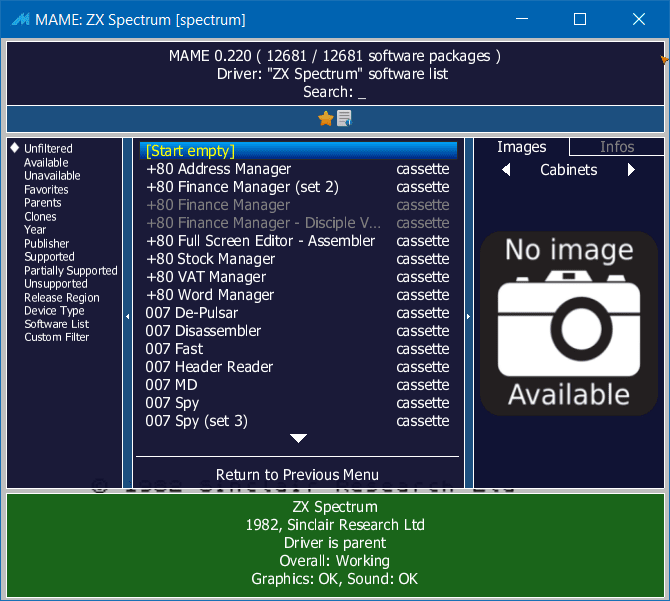Select the Unfiltered filter option
This screenshot has height=601, width=670.
click(48, 149)
